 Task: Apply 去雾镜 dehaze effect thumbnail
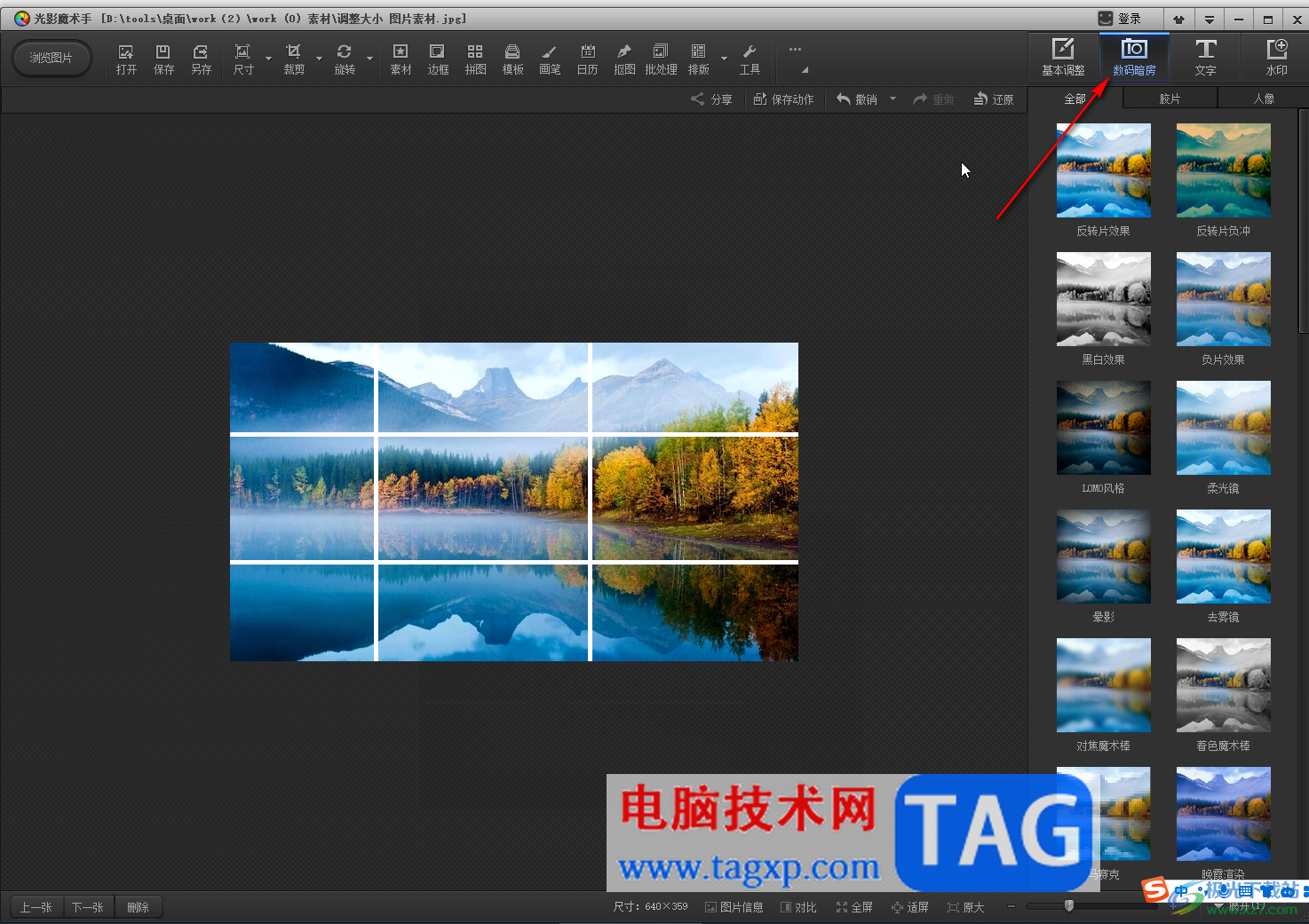coord(1223,557)
